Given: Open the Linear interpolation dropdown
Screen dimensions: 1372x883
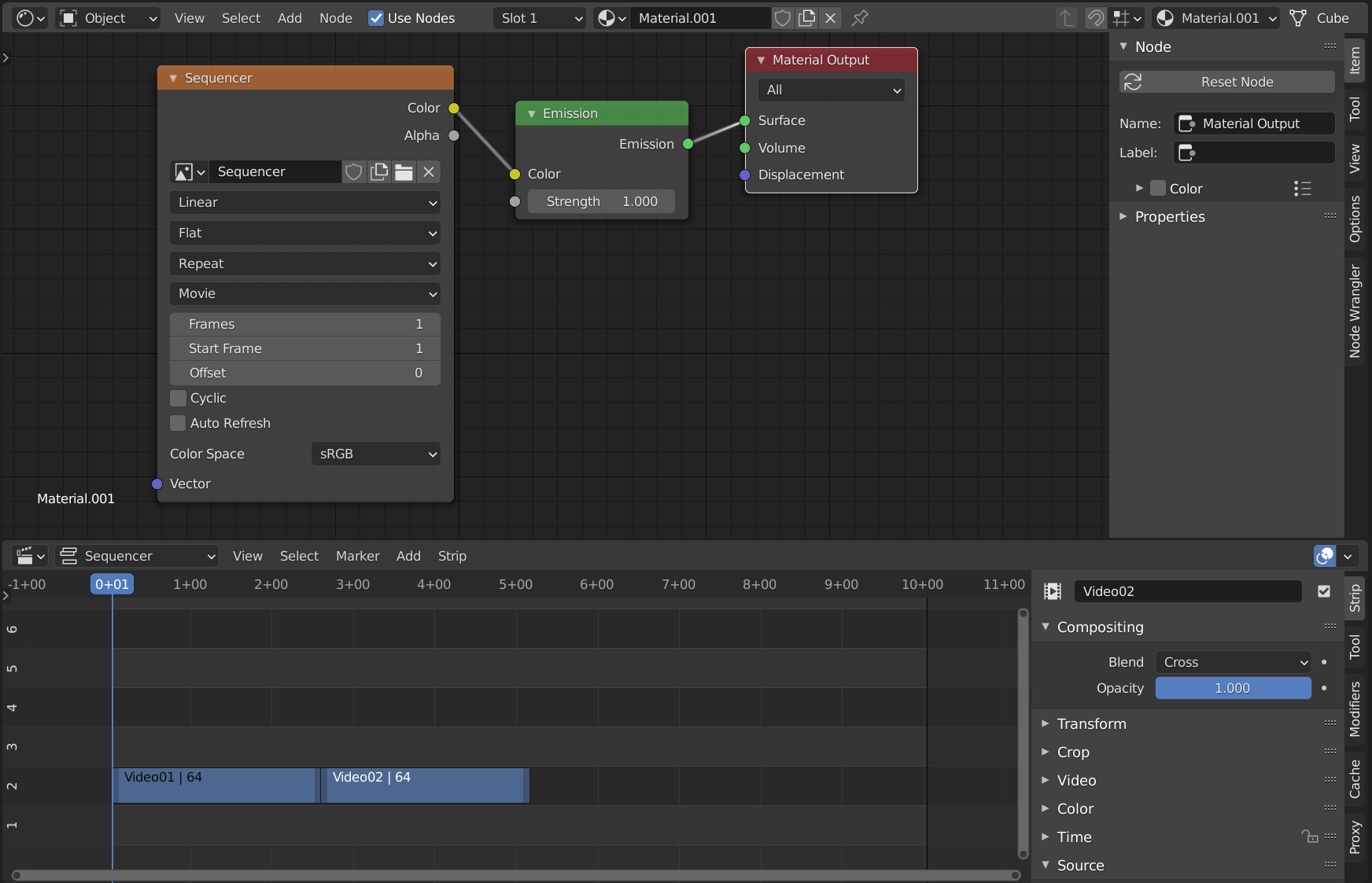Looking at the screenshot, I should coord(305,203).
